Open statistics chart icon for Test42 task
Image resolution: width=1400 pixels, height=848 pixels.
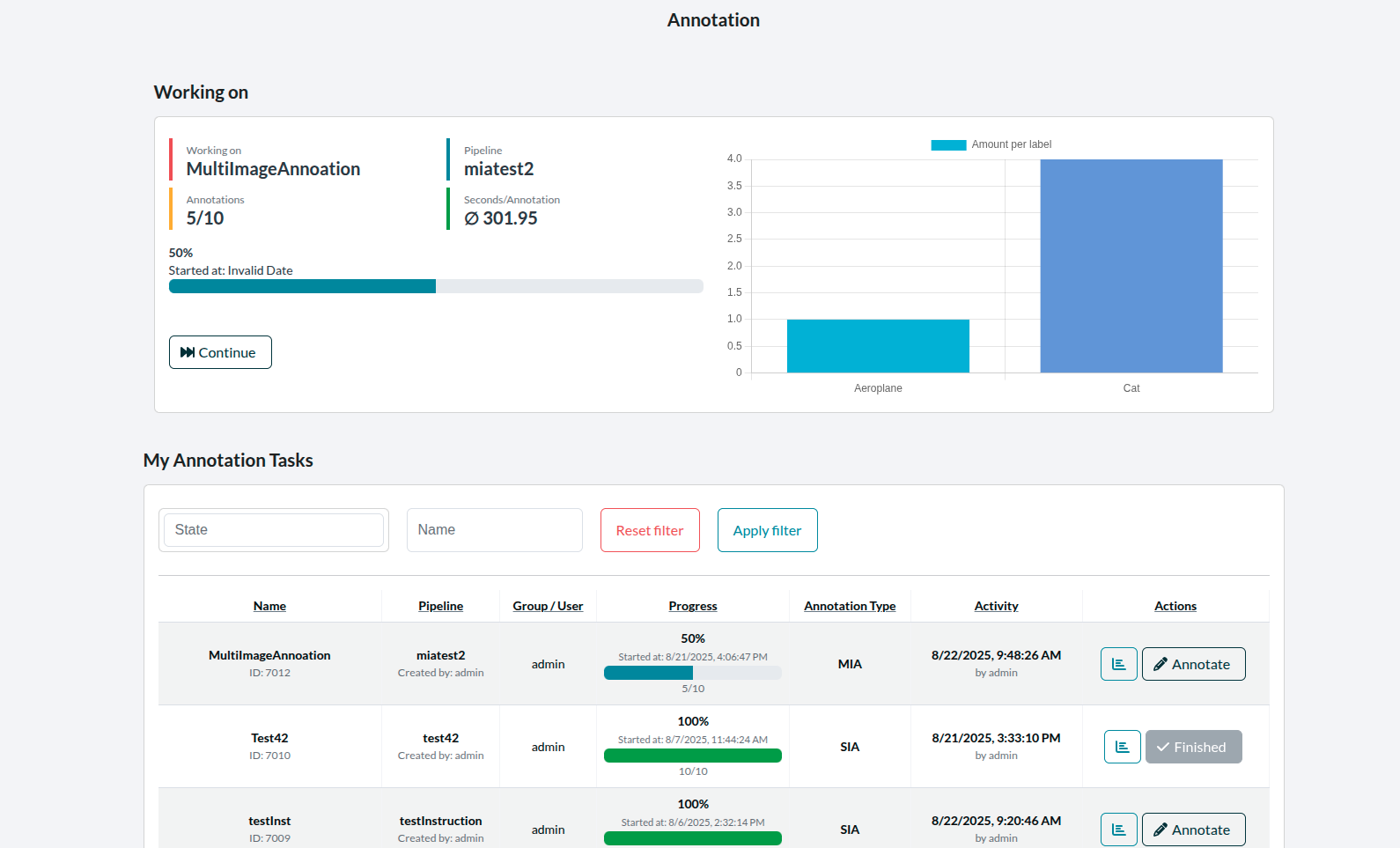point(1122,747)
